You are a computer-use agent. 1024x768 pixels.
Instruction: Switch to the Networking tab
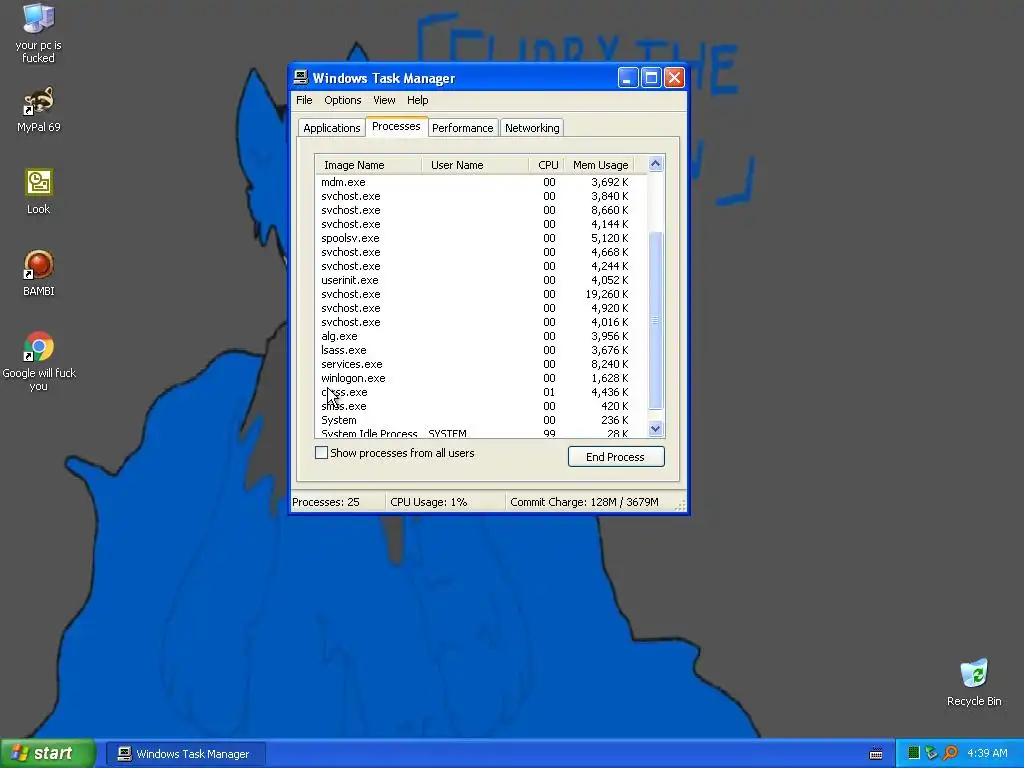tap(532, 128)
